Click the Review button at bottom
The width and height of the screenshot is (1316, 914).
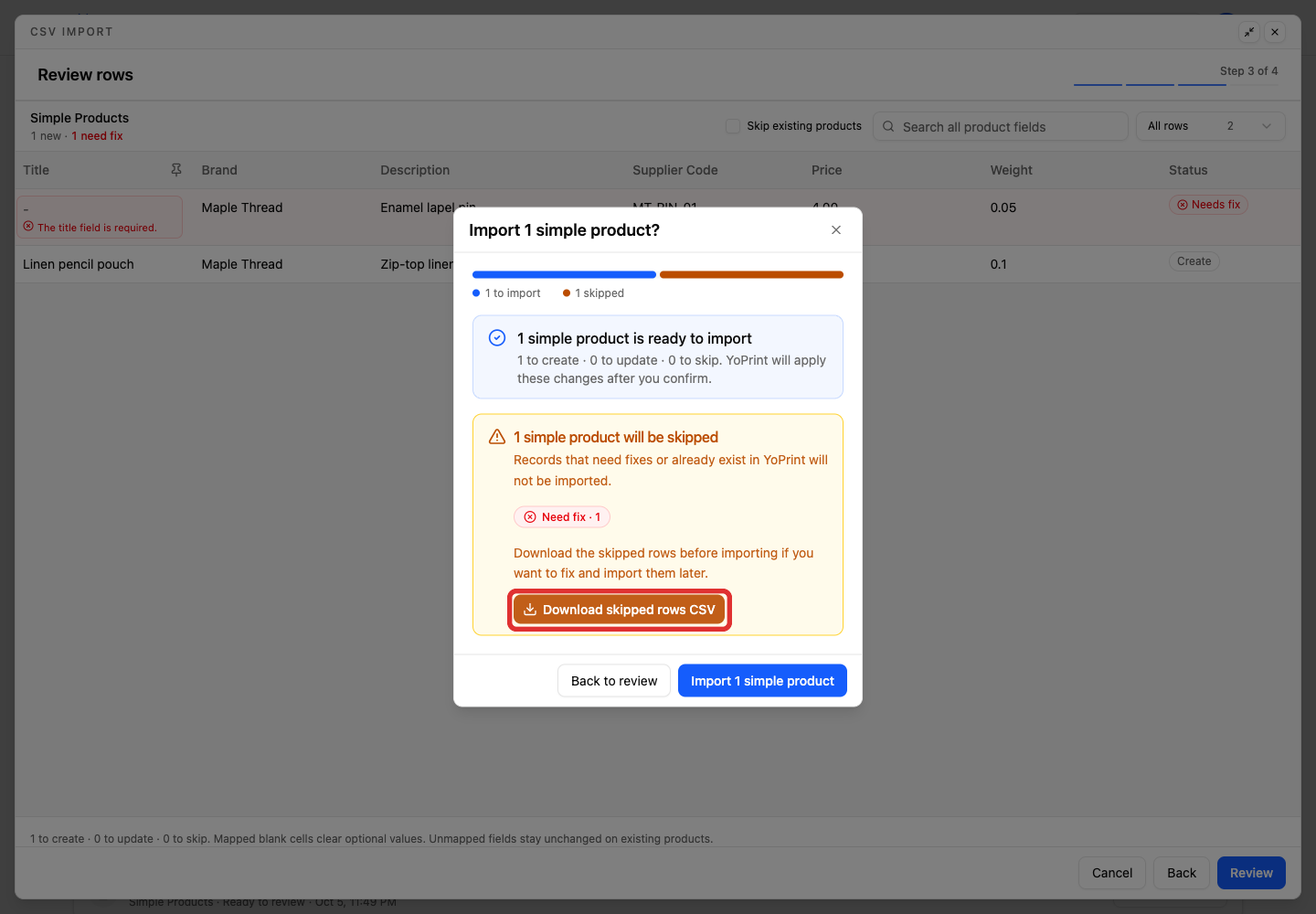click(1251, 873)
